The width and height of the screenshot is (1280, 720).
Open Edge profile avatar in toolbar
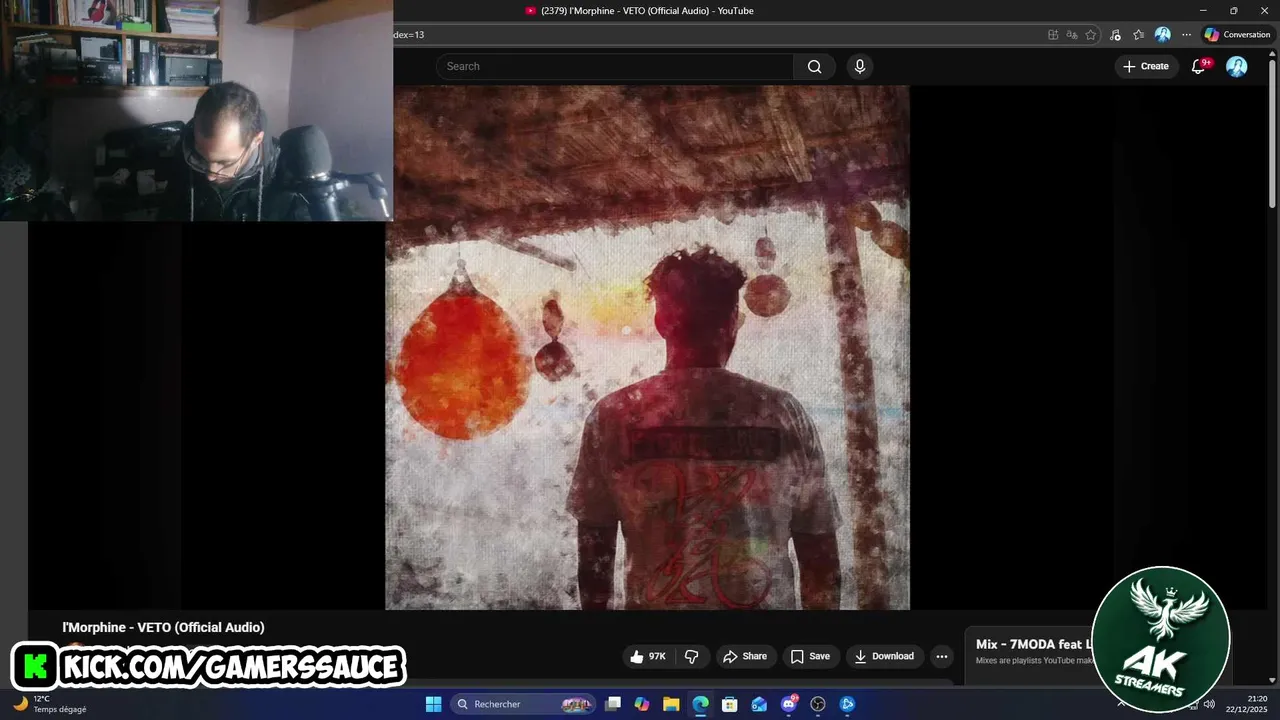click(x=1162, y=34)
